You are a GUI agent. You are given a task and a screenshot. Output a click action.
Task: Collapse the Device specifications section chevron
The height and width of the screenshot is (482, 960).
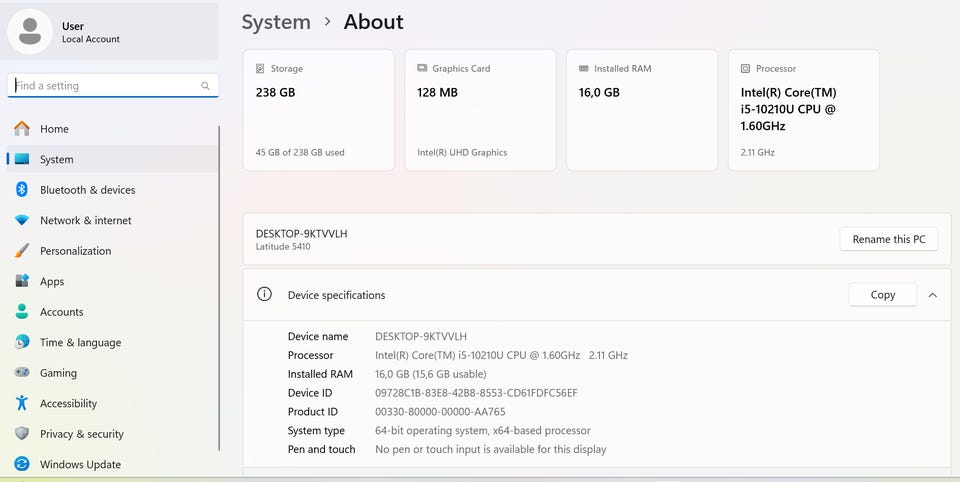pyautogui.click(x=932, y=295)
